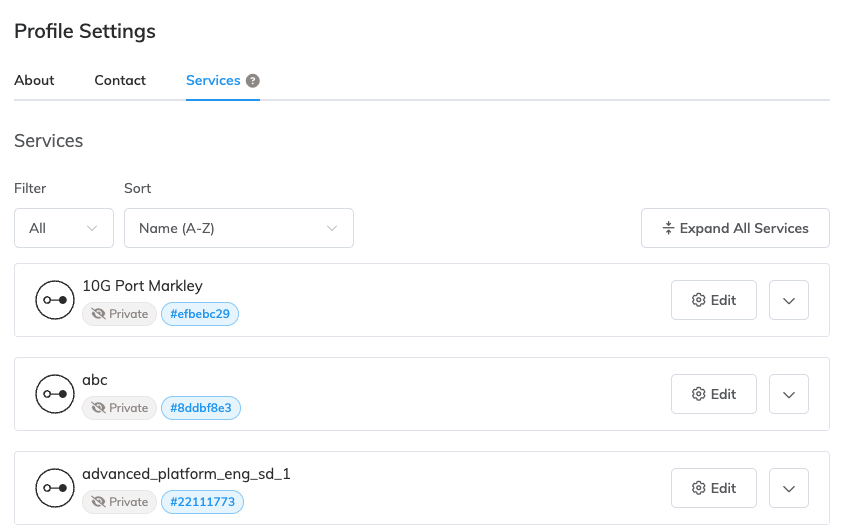Click the #efbebc29 ID tag
The height and width of the screenshot is (531, 848).
200,314
